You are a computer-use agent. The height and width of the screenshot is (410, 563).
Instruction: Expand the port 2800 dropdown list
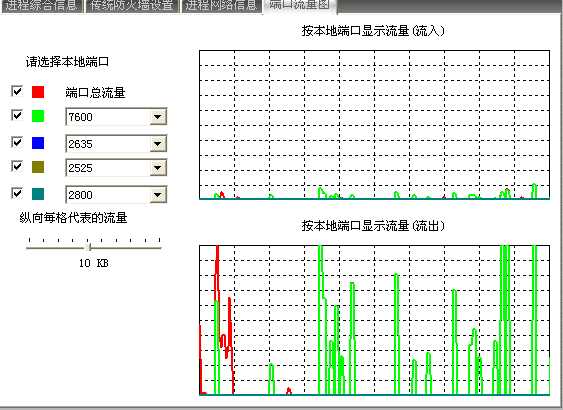click(158, 195)
